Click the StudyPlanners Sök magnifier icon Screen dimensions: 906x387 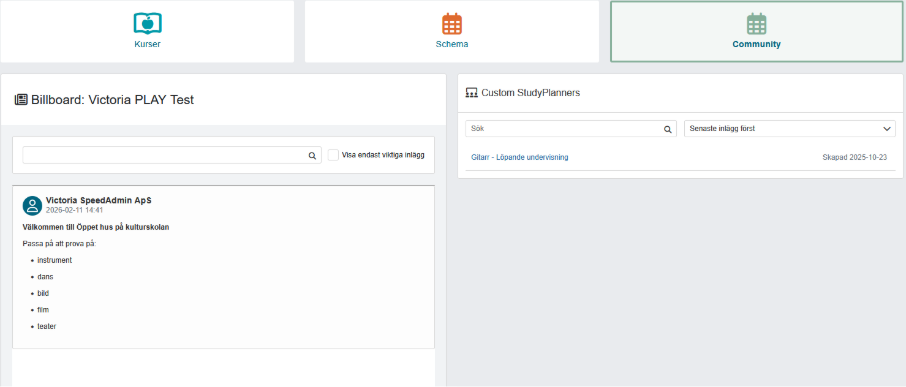click(667, 129)
